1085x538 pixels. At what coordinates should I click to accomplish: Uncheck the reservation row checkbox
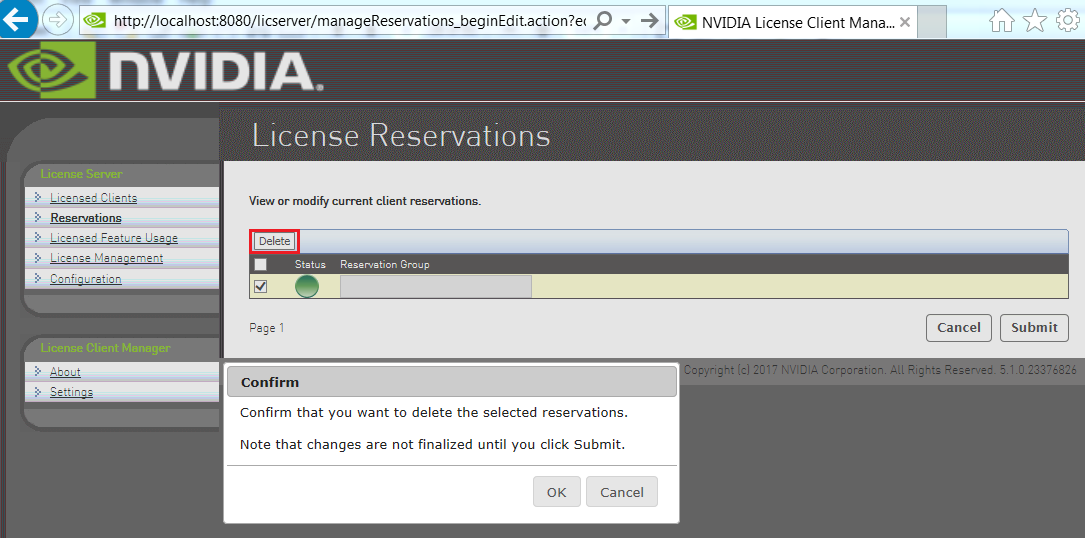pyautogui.click(x=261, y=287)
